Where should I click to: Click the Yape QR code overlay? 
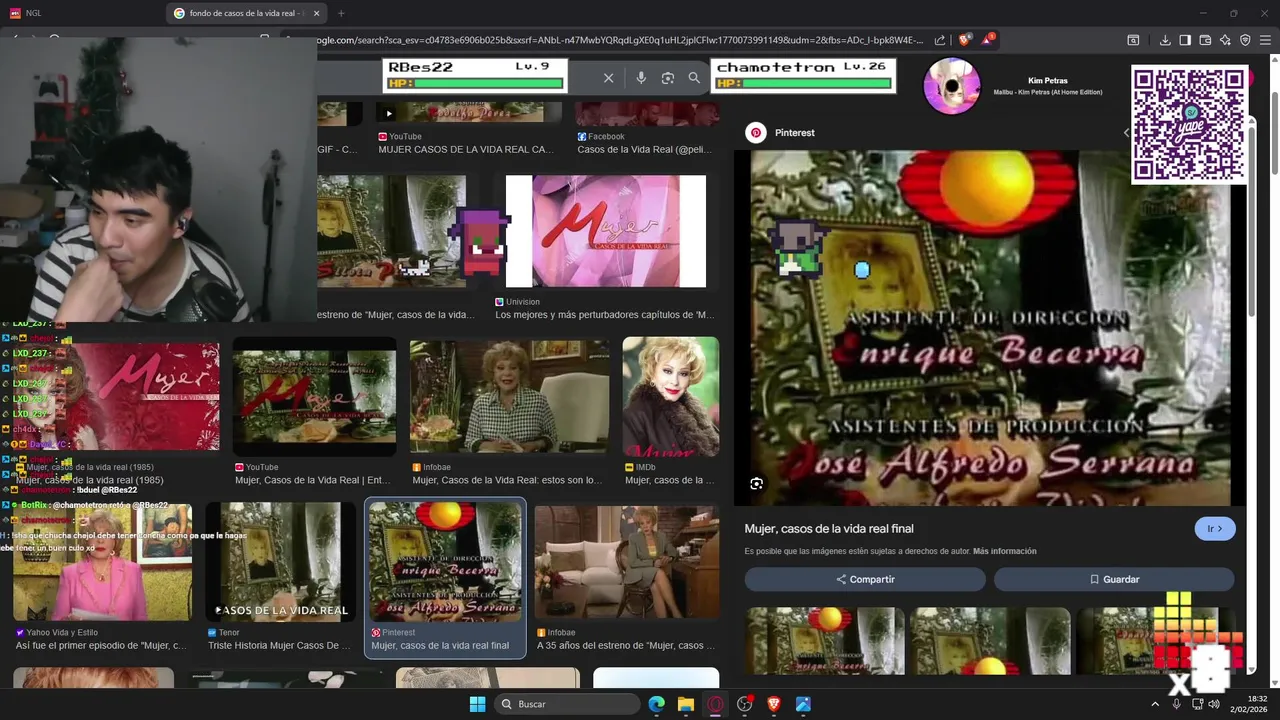[x=1189, y=124]
